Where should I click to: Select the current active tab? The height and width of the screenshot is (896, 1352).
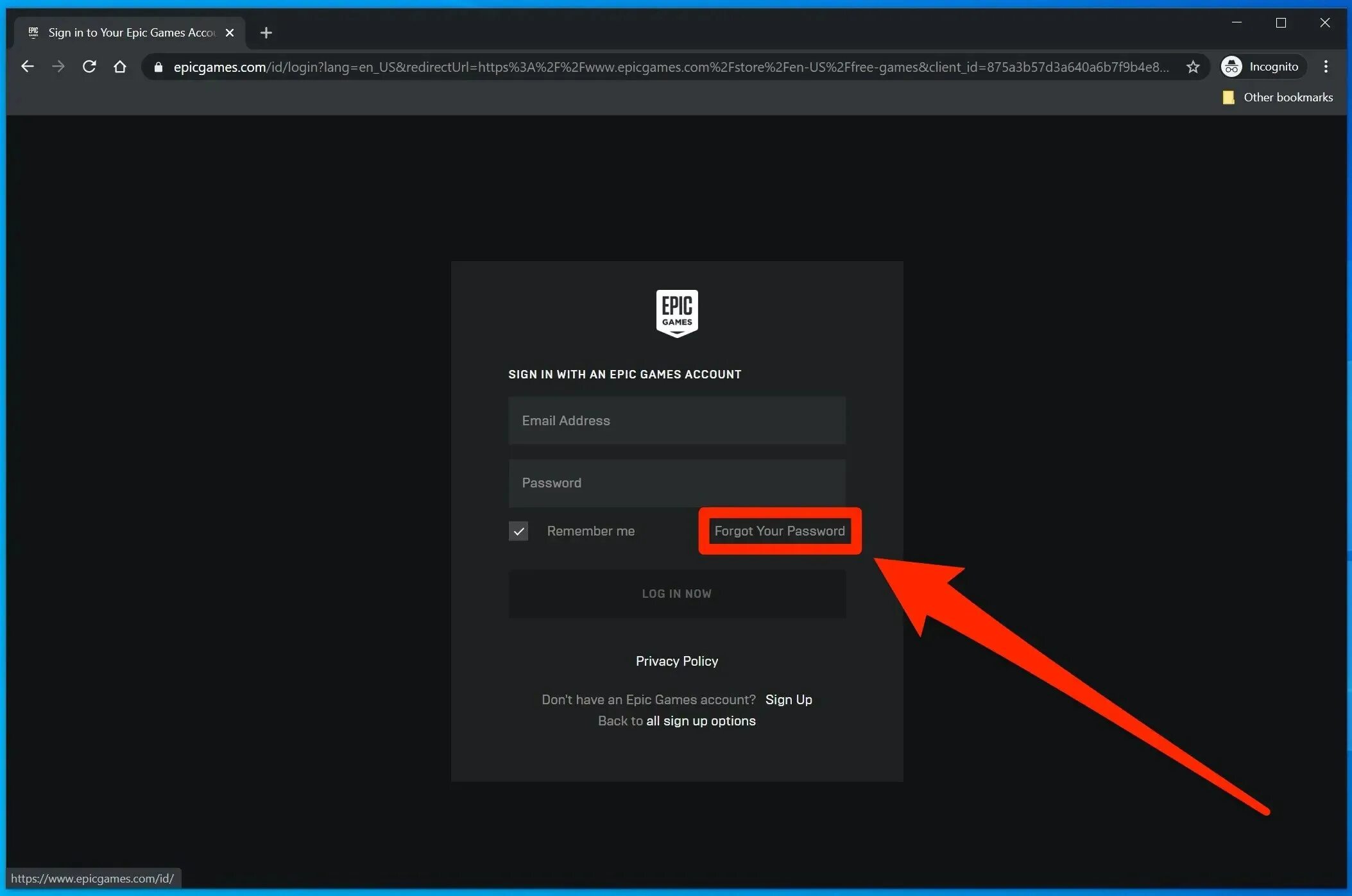pos(128,32)
